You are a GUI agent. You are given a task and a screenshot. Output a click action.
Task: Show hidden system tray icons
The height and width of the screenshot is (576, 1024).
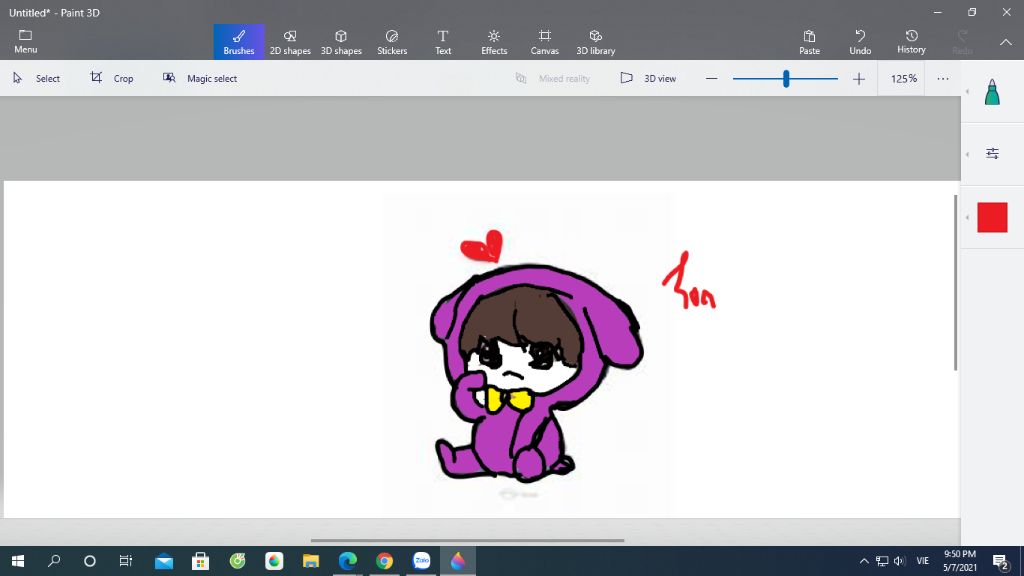864,561
